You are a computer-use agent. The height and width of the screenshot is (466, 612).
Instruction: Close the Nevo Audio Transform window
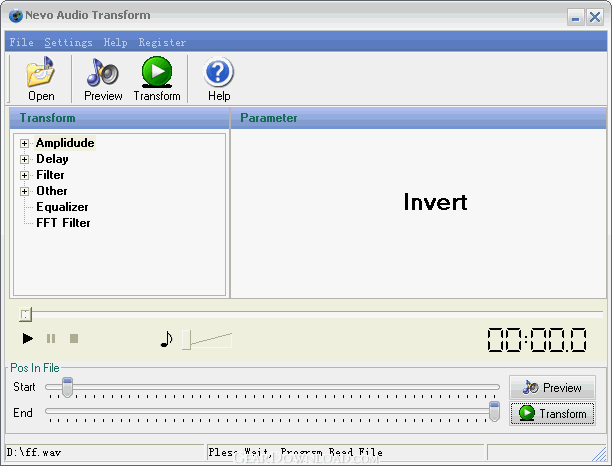pos(595,17)
